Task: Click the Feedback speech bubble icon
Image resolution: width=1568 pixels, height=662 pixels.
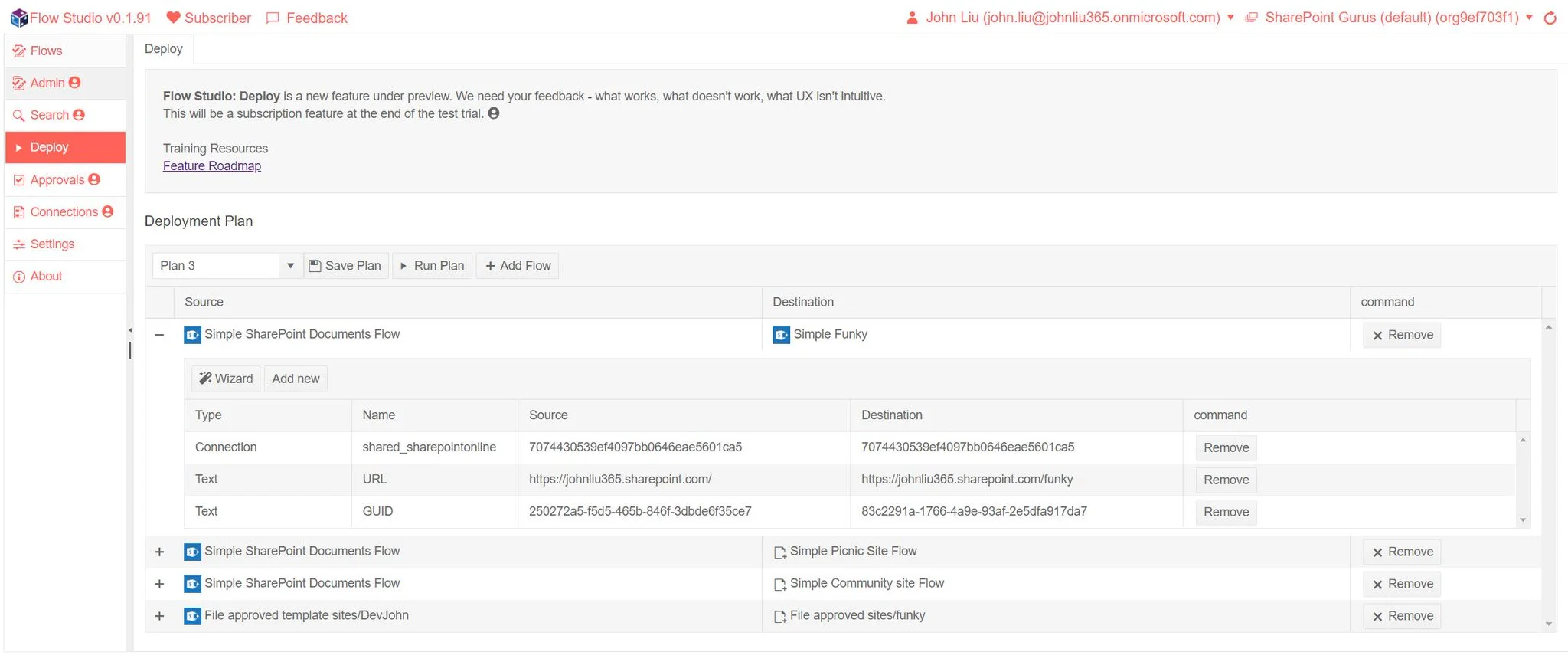Action: [x=273, y=18]
